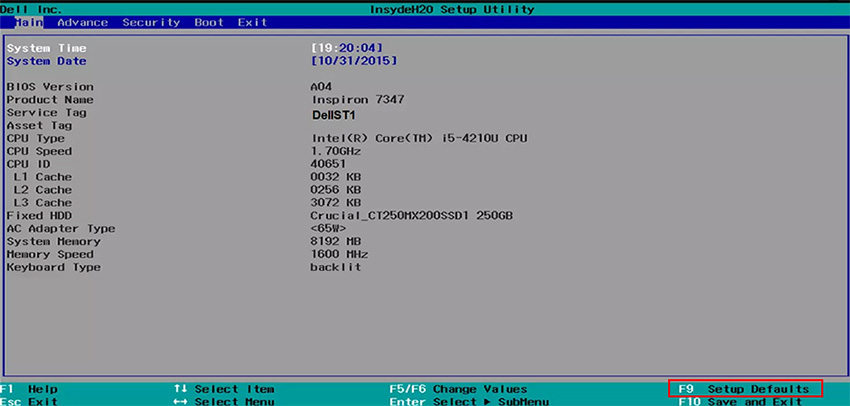850x406 pixels.
Task: Click the BIOS Version row
Action: [x=50, y=87]
